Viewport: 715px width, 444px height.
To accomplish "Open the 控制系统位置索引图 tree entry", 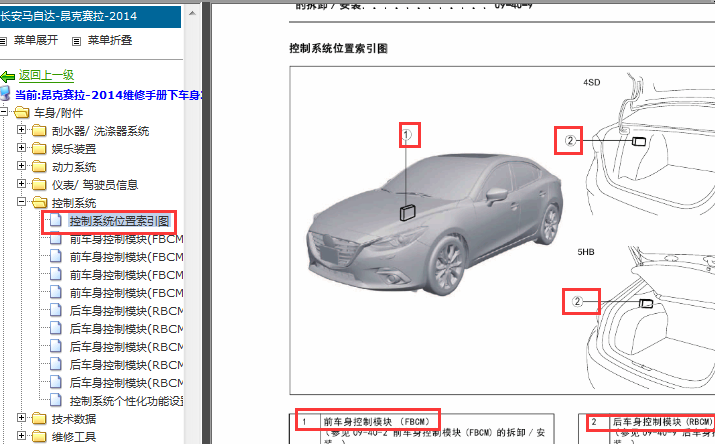I will [119, 221].
